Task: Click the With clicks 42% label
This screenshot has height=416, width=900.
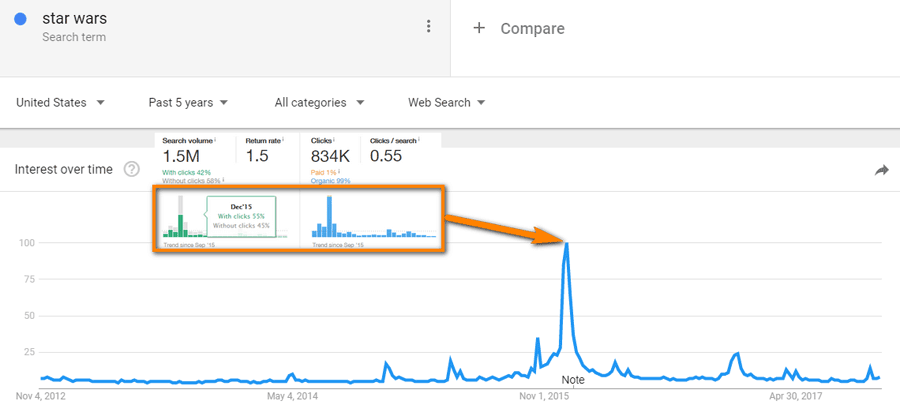Action: click(187, 171)
